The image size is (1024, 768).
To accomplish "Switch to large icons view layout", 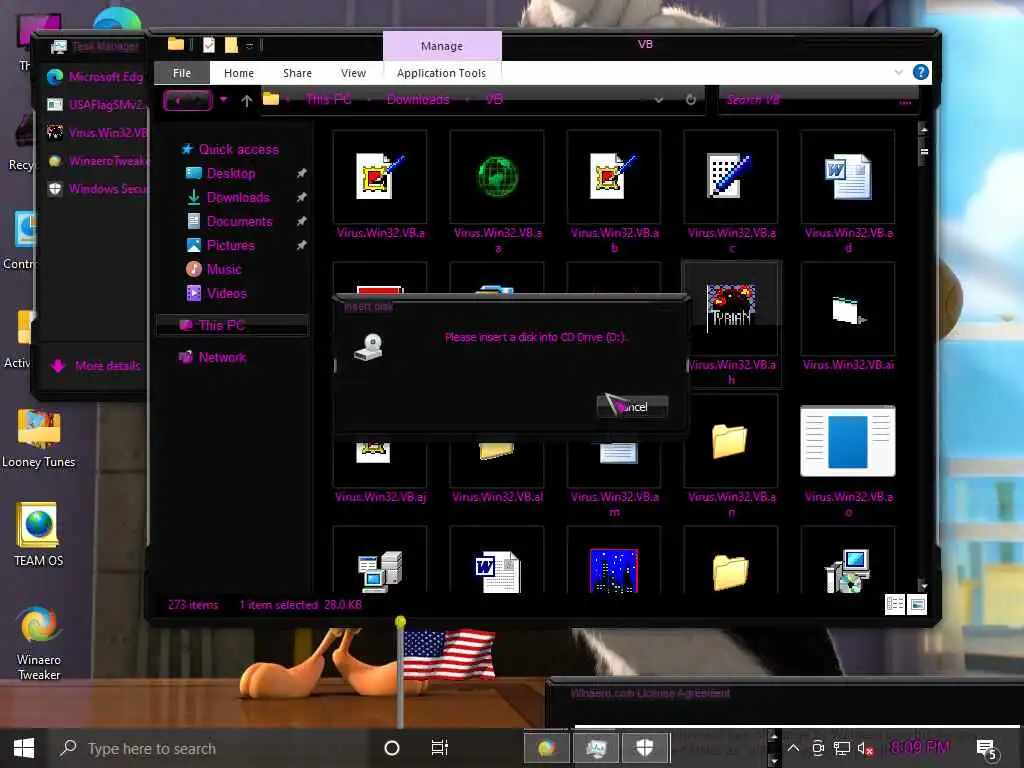I will 917,605.
